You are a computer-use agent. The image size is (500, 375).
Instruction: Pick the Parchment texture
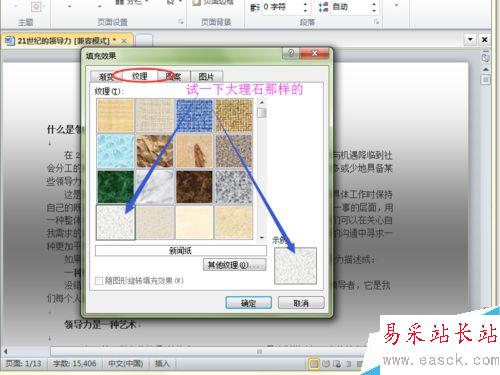click(194, 222)
